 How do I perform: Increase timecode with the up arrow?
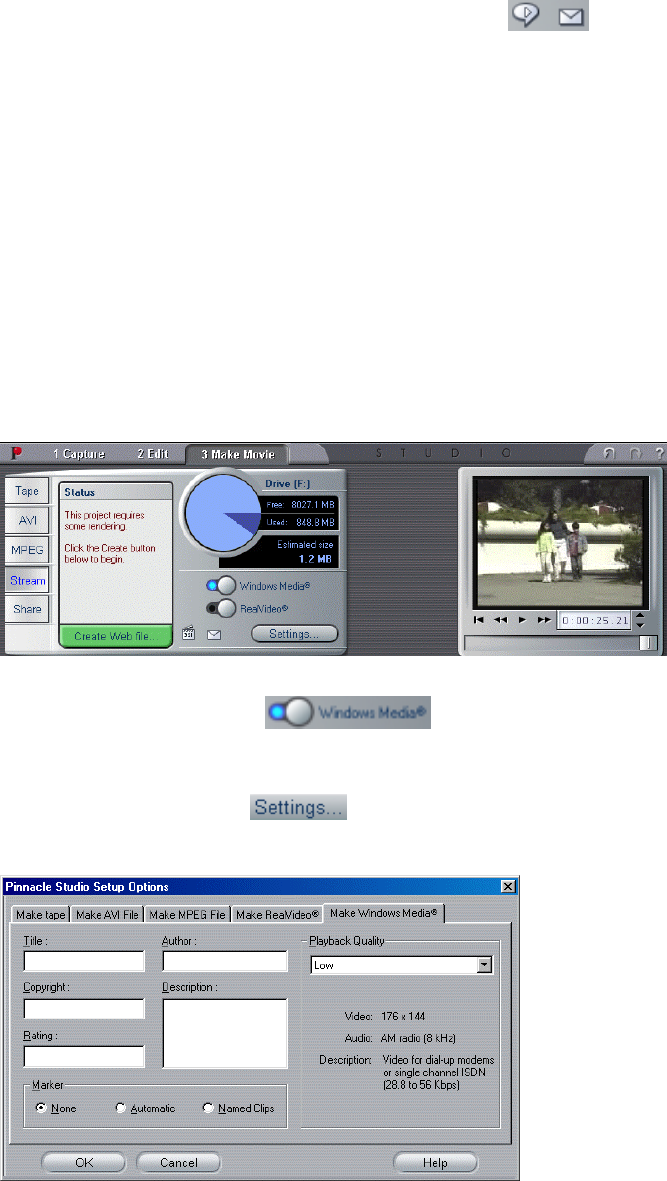tap(640, 616)
